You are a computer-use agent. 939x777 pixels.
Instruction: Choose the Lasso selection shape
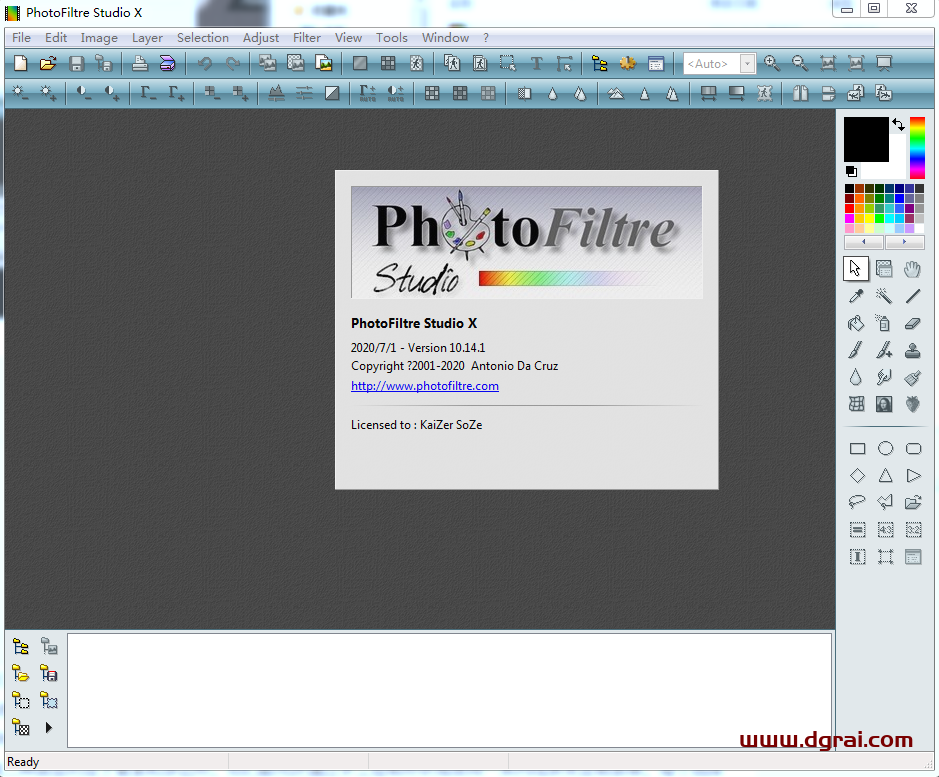click(x=858, y=502)
